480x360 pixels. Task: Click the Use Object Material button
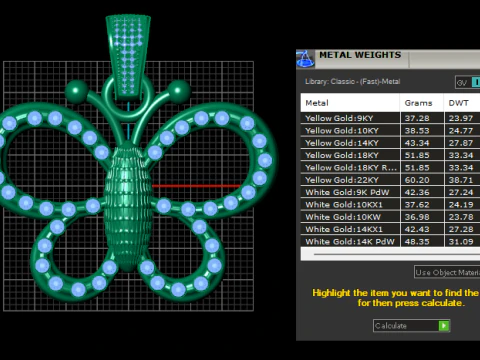tap(447, 272)
